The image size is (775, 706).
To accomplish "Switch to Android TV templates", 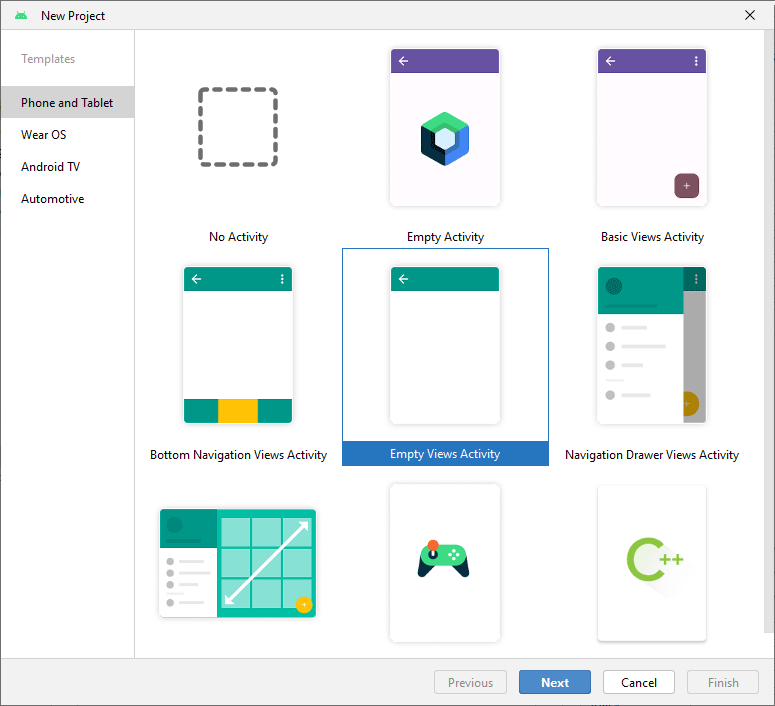I will [67, 167].
